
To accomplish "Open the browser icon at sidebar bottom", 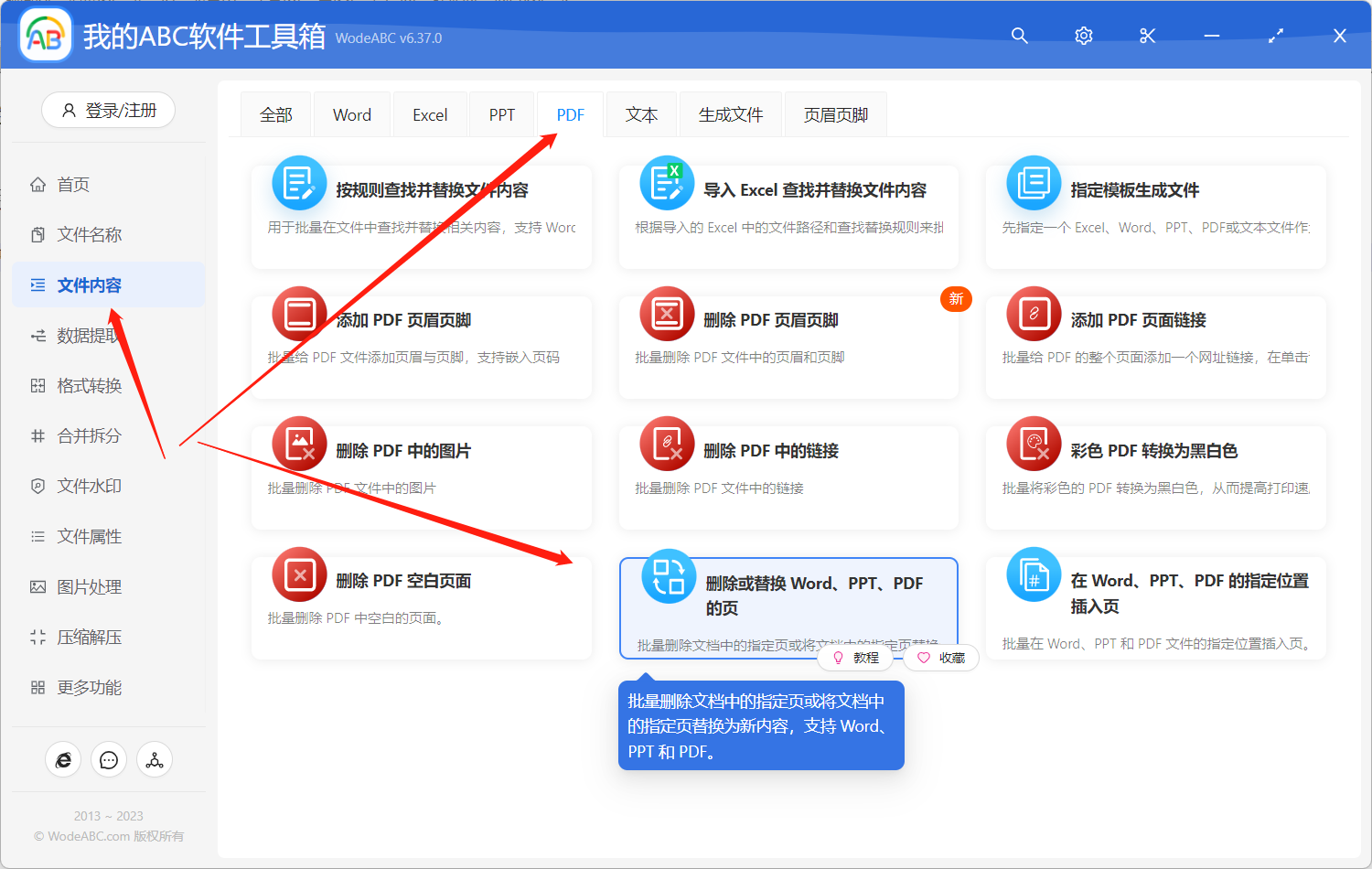I will click(63, 760).
